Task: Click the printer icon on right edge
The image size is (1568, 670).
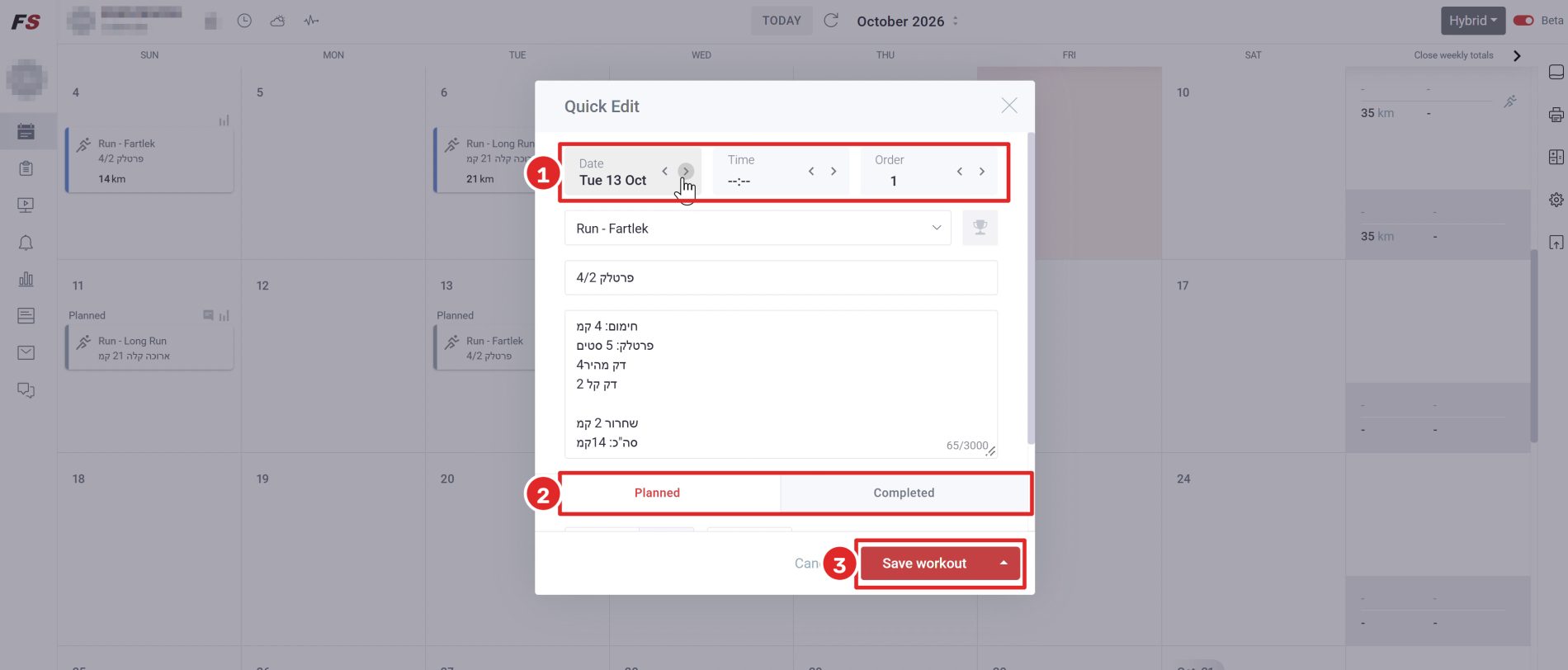Action: (1556, 115)
